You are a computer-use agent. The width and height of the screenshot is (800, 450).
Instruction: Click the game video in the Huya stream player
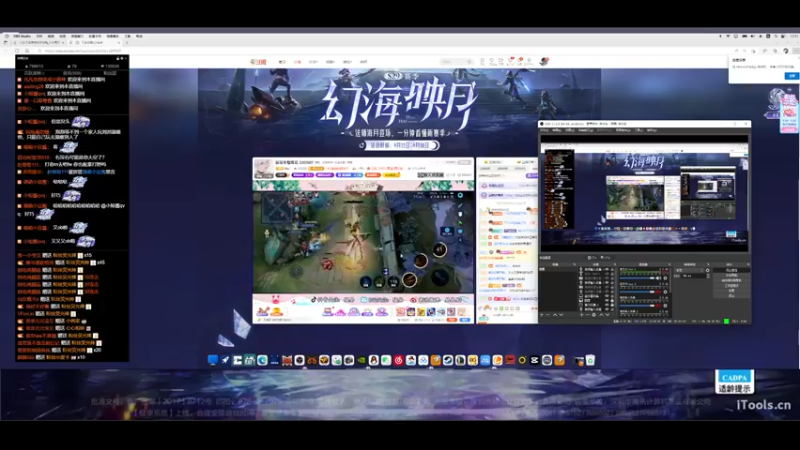pyautogui.click(x=363, y=242)
